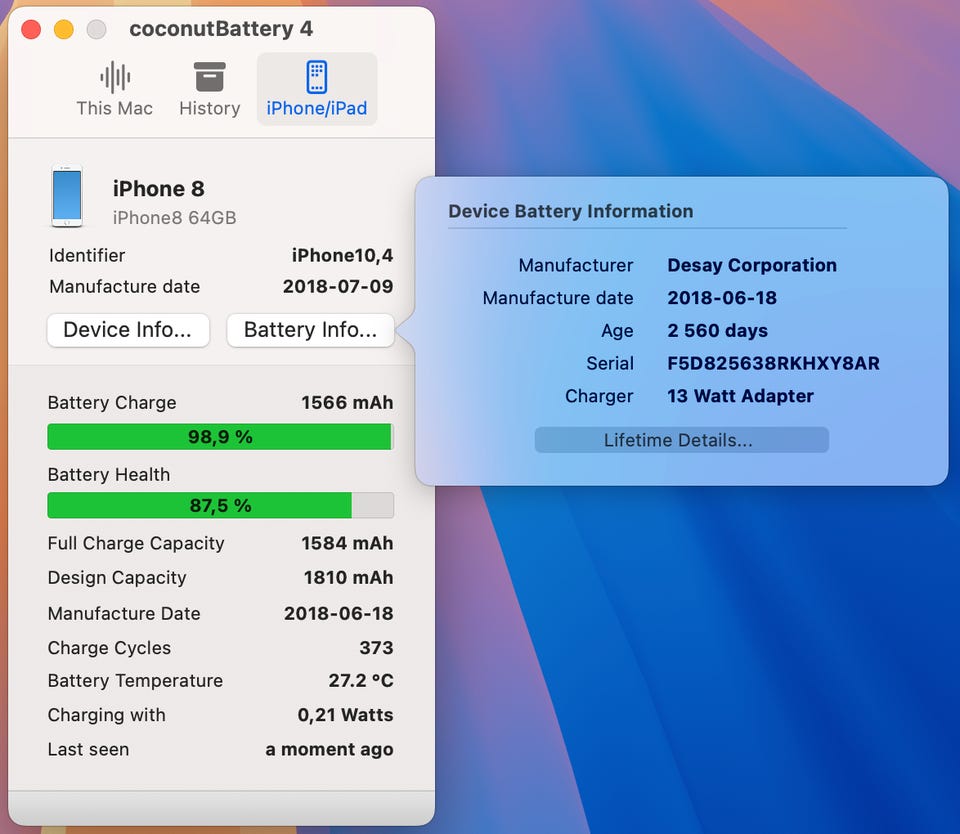The width and height of the screenshot is (960, 834).
Task: Click the Design Capacity label
Action: (x=117, y=577)
